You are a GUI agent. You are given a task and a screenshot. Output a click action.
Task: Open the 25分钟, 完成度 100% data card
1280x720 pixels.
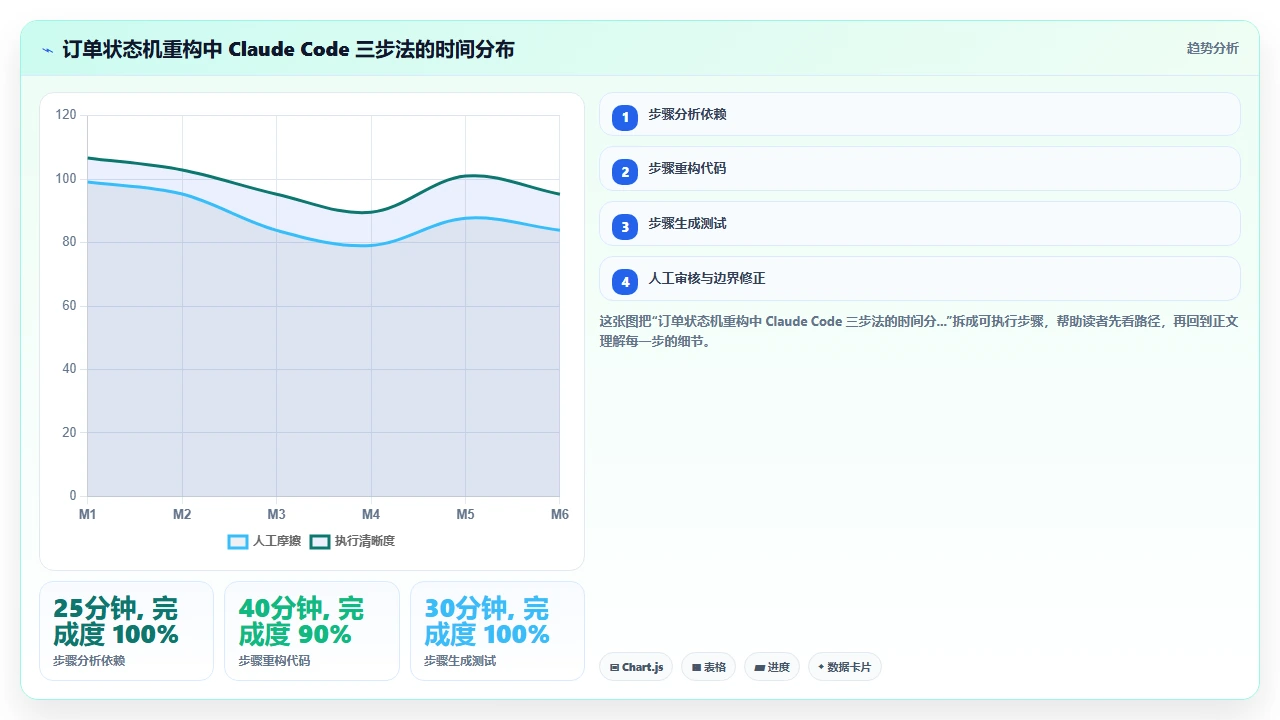[x=127, y=631]
